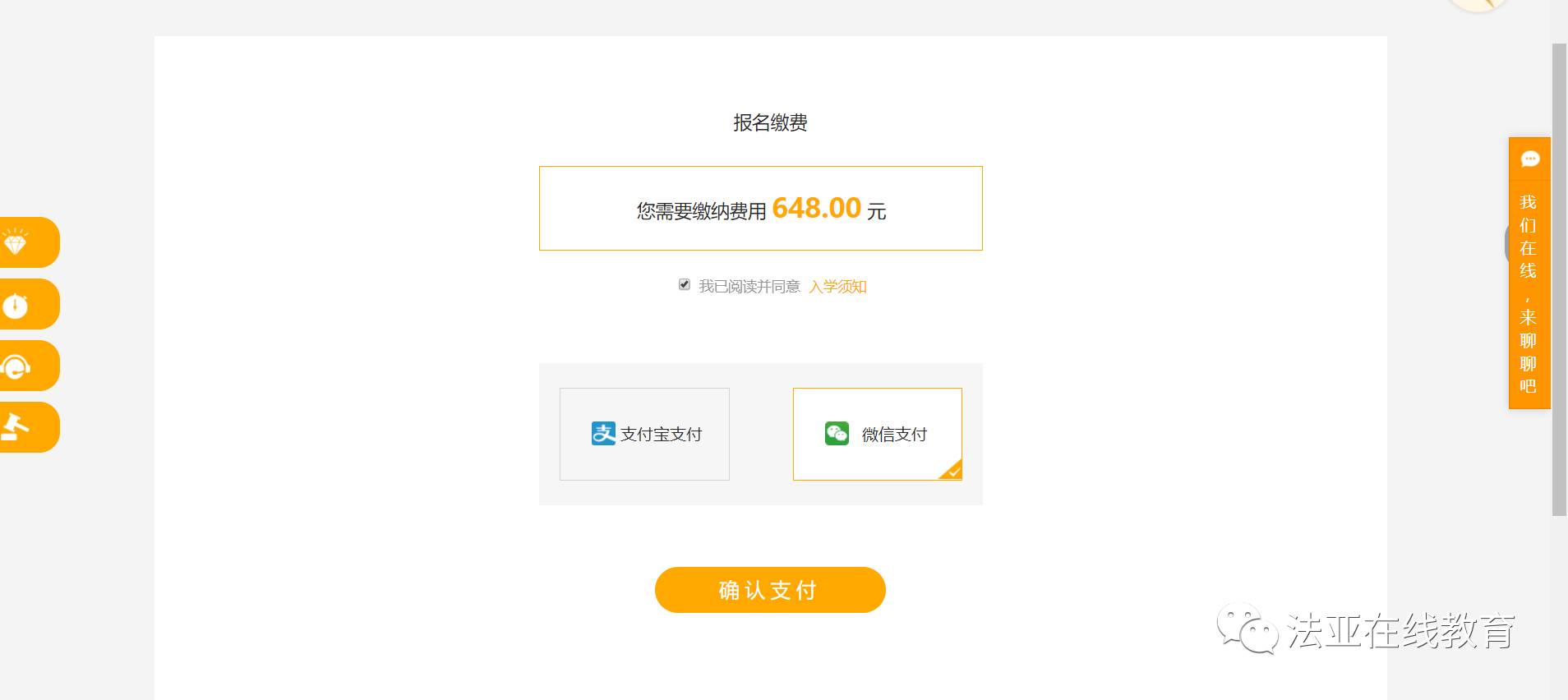Click the orange checkmark corner on 微信支付
The height and width of the screenshot is (700, 1568).
[953, 472]
